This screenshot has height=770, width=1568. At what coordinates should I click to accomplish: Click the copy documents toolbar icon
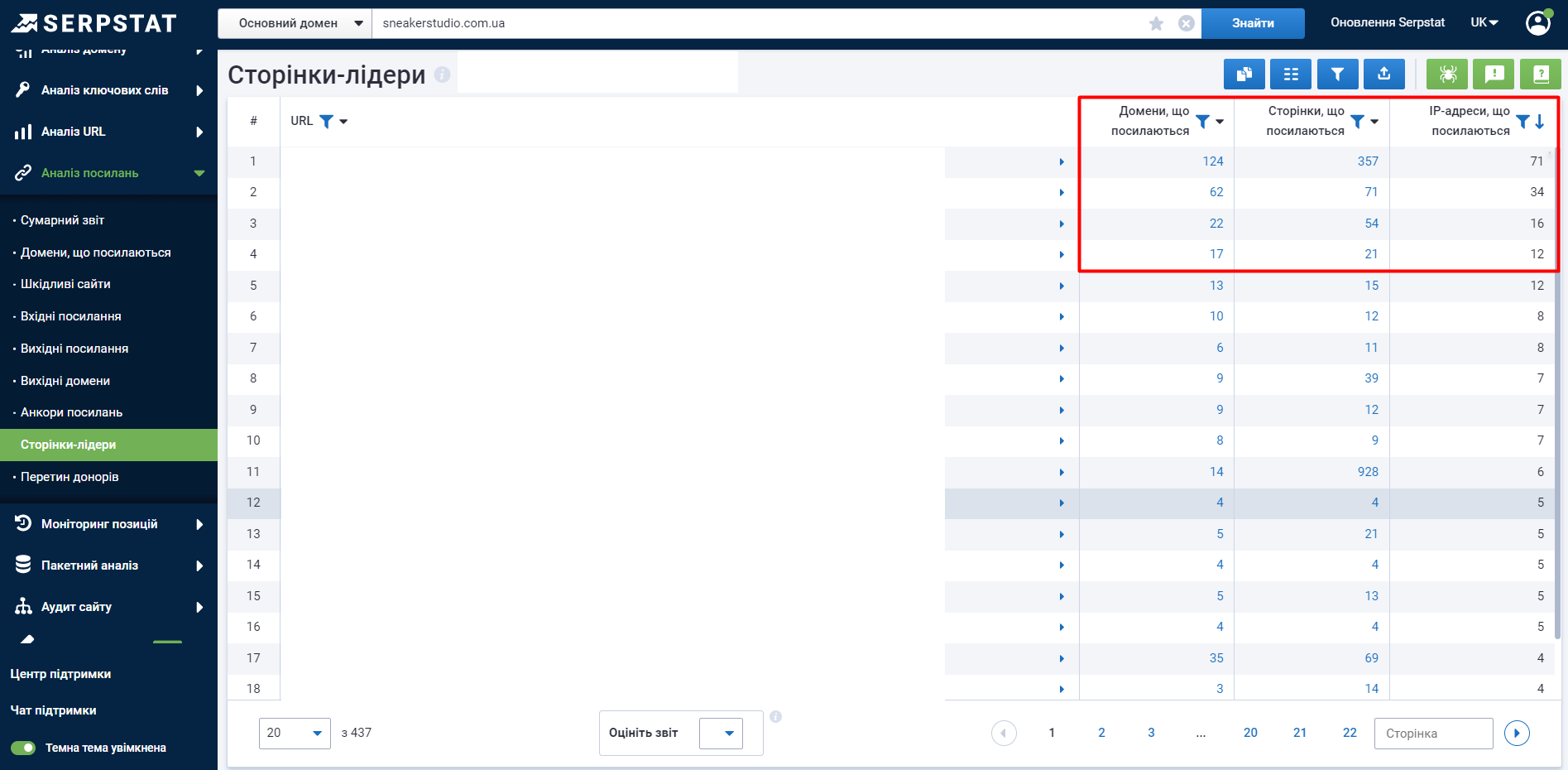(1244, 75)
